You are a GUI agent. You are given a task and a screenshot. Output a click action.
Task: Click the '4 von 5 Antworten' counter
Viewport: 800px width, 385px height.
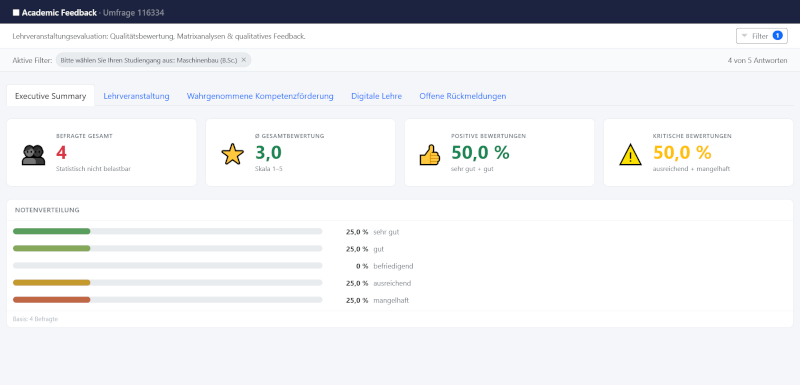(757, 60)
